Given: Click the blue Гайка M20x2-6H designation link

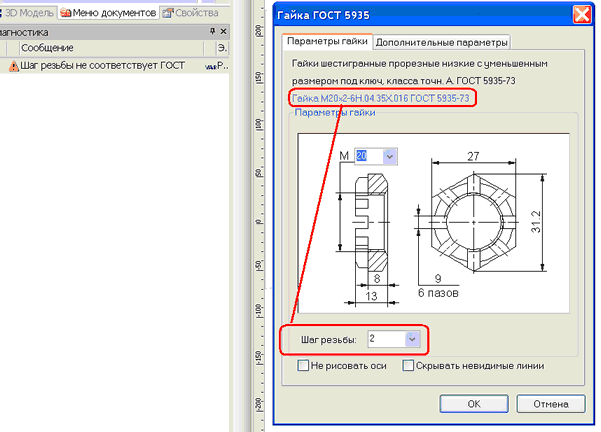Looking at the screenshot, I should (x=380, y=98).
